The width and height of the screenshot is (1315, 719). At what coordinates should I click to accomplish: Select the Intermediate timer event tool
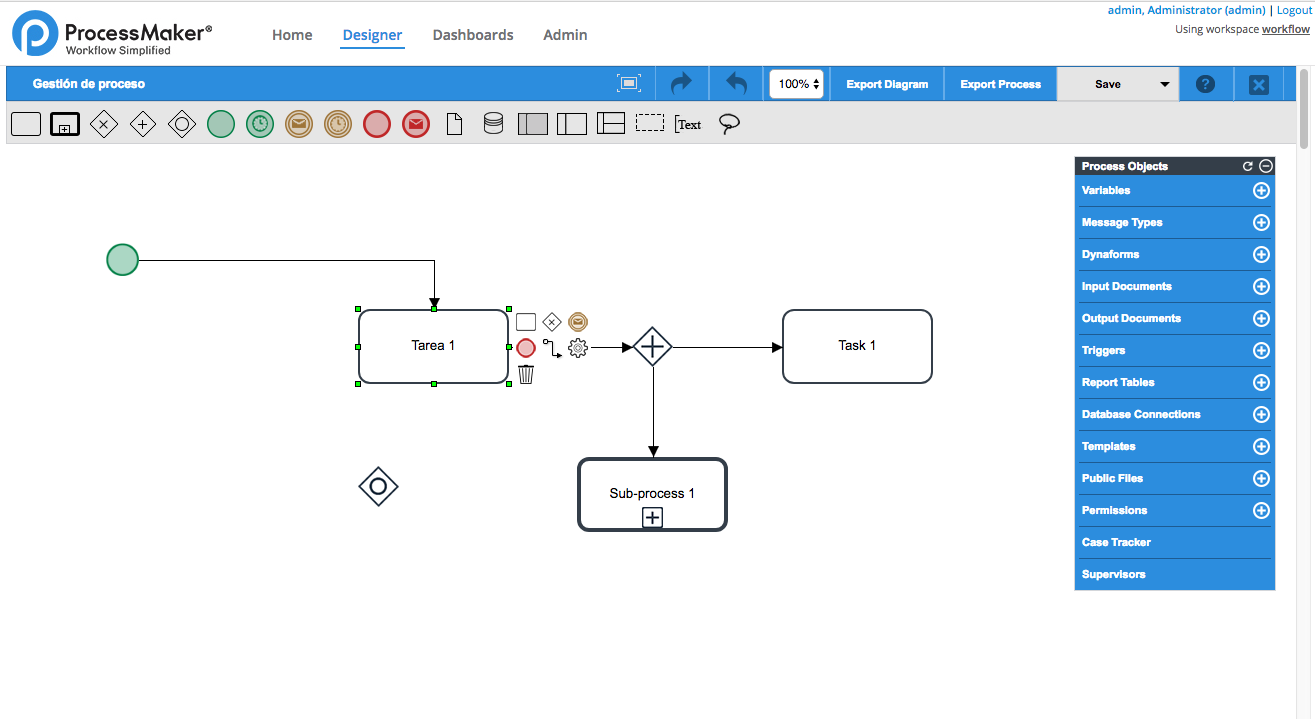pos(338,124)
